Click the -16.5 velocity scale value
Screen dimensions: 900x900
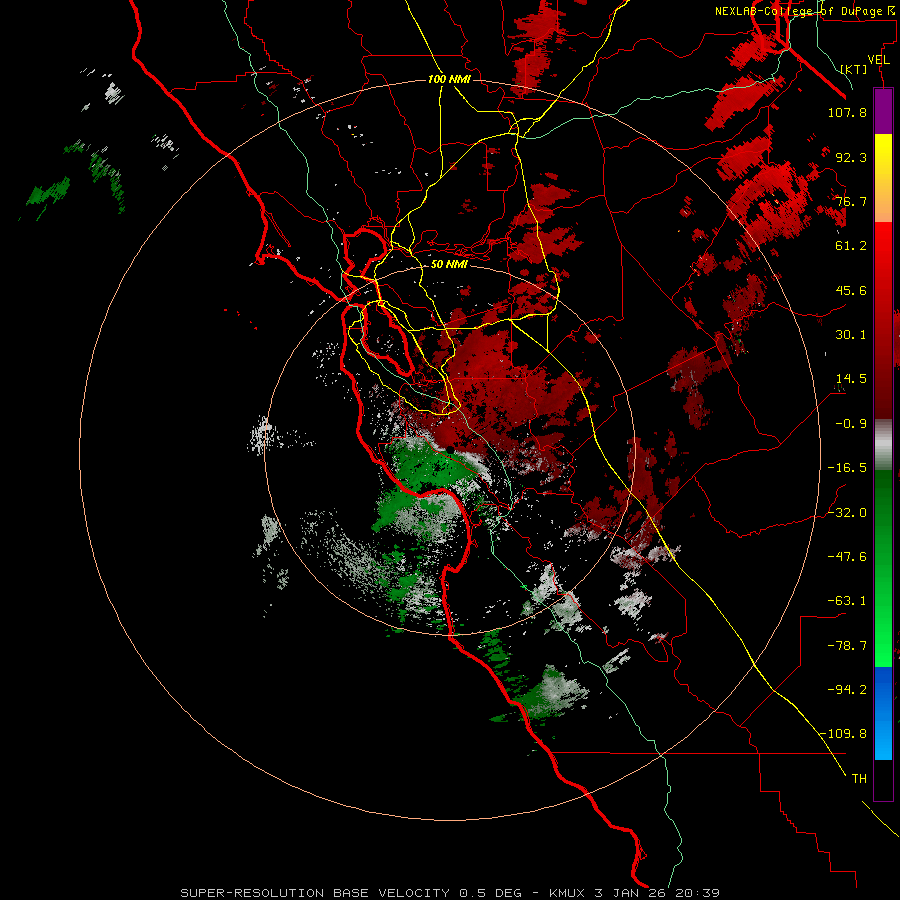[x=847, y=468]
